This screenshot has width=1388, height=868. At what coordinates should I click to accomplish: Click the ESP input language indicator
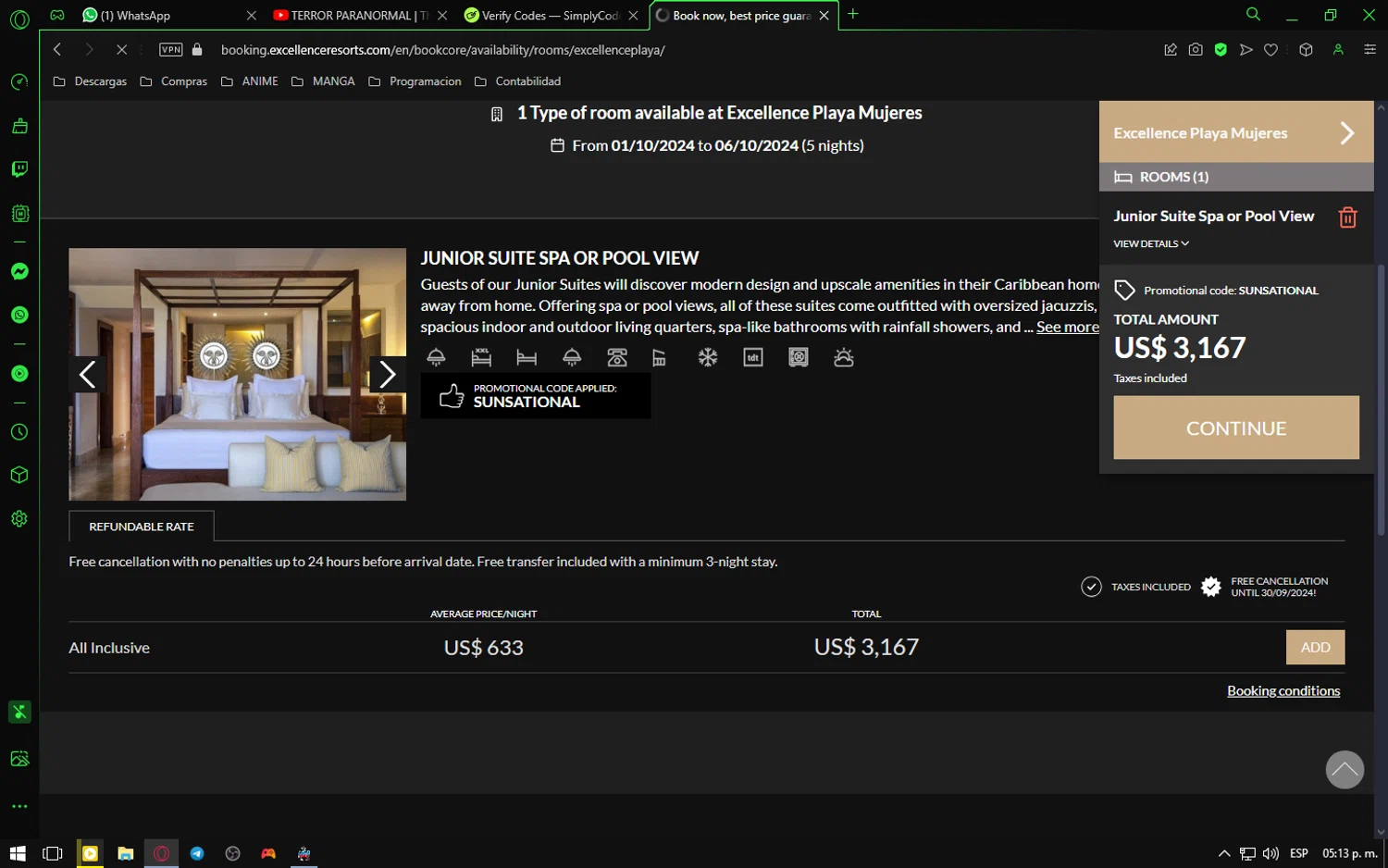[1299, 853]
